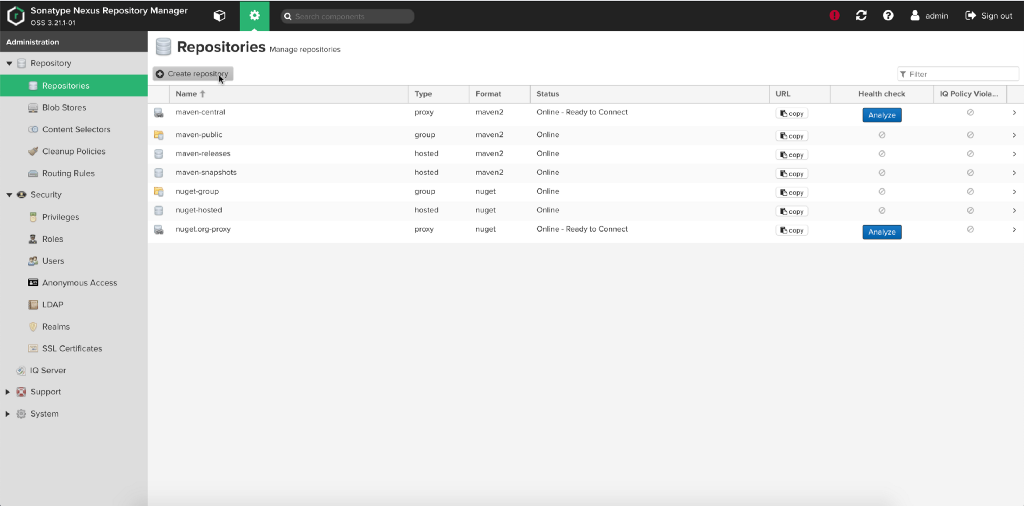Viewport: 1024px width, 506px height.
Task: Click the Content Selectors sidebar icon
Action: pyautogui.click(x=33, y=129)
